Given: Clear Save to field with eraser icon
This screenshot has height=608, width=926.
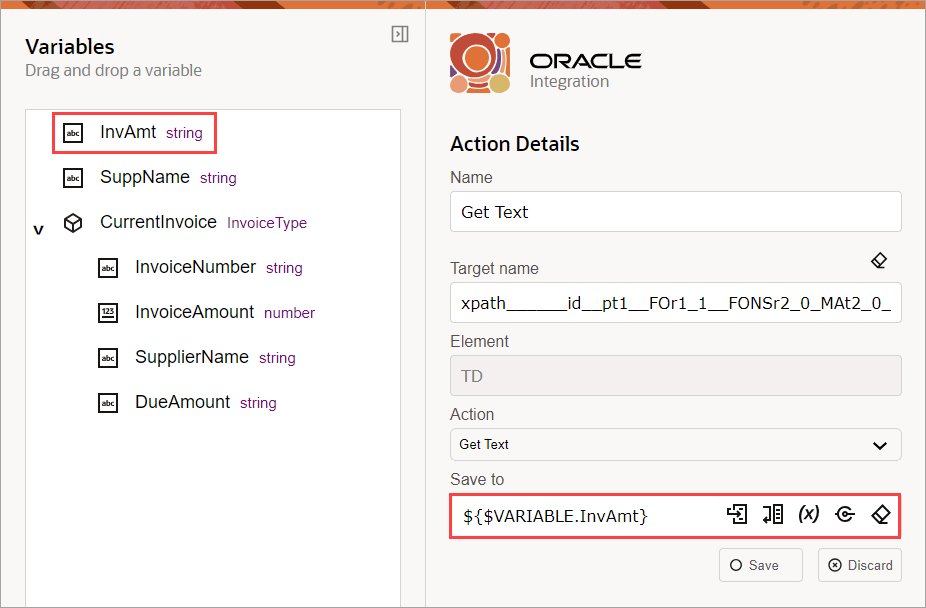Looking at the screenshot, I should coord(881,514).
